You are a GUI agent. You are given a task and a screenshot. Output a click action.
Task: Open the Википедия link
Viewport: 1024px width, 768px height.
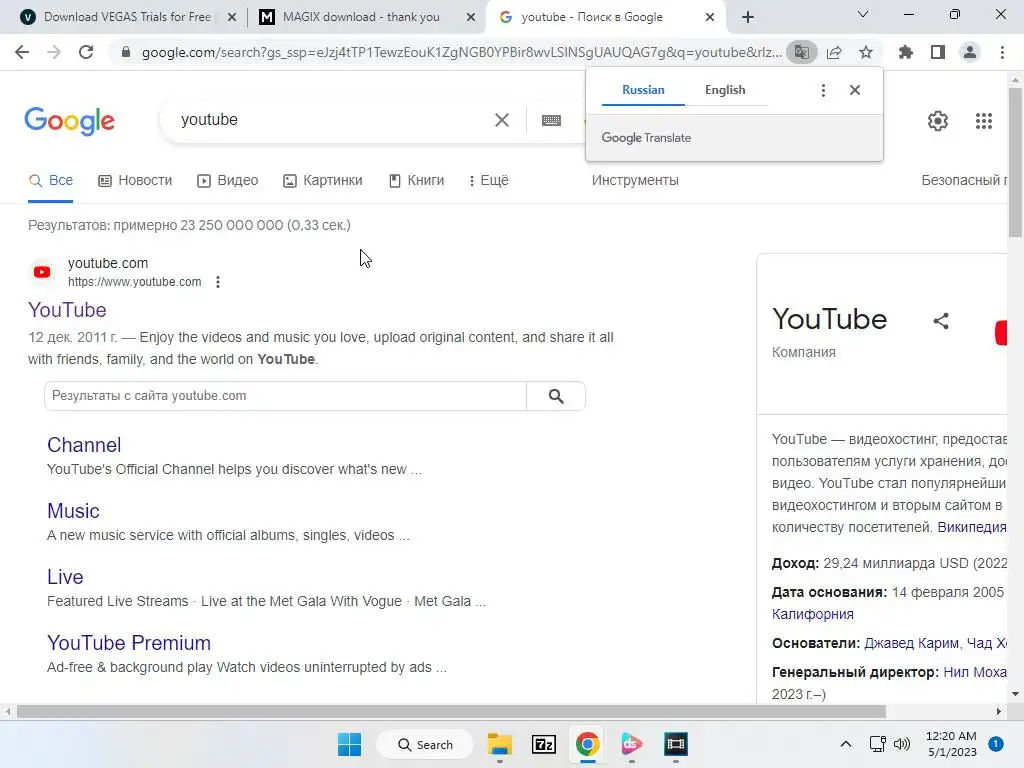972,528
